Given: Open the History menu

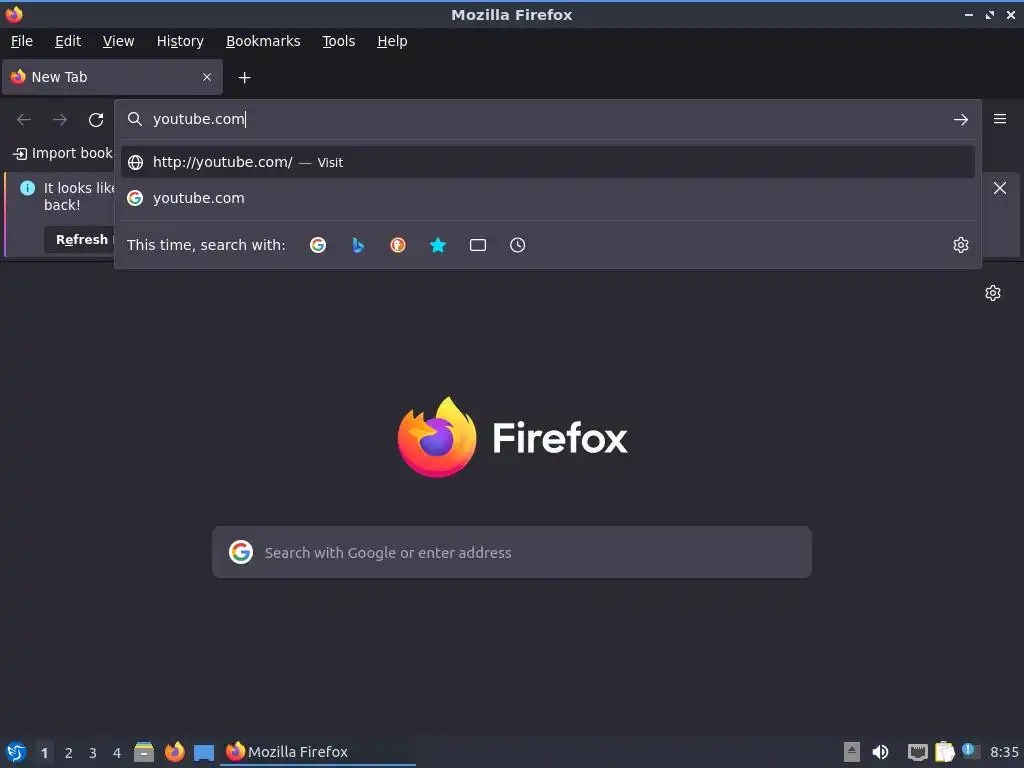Looking at the screenshot, I should [x=180, y=41].
